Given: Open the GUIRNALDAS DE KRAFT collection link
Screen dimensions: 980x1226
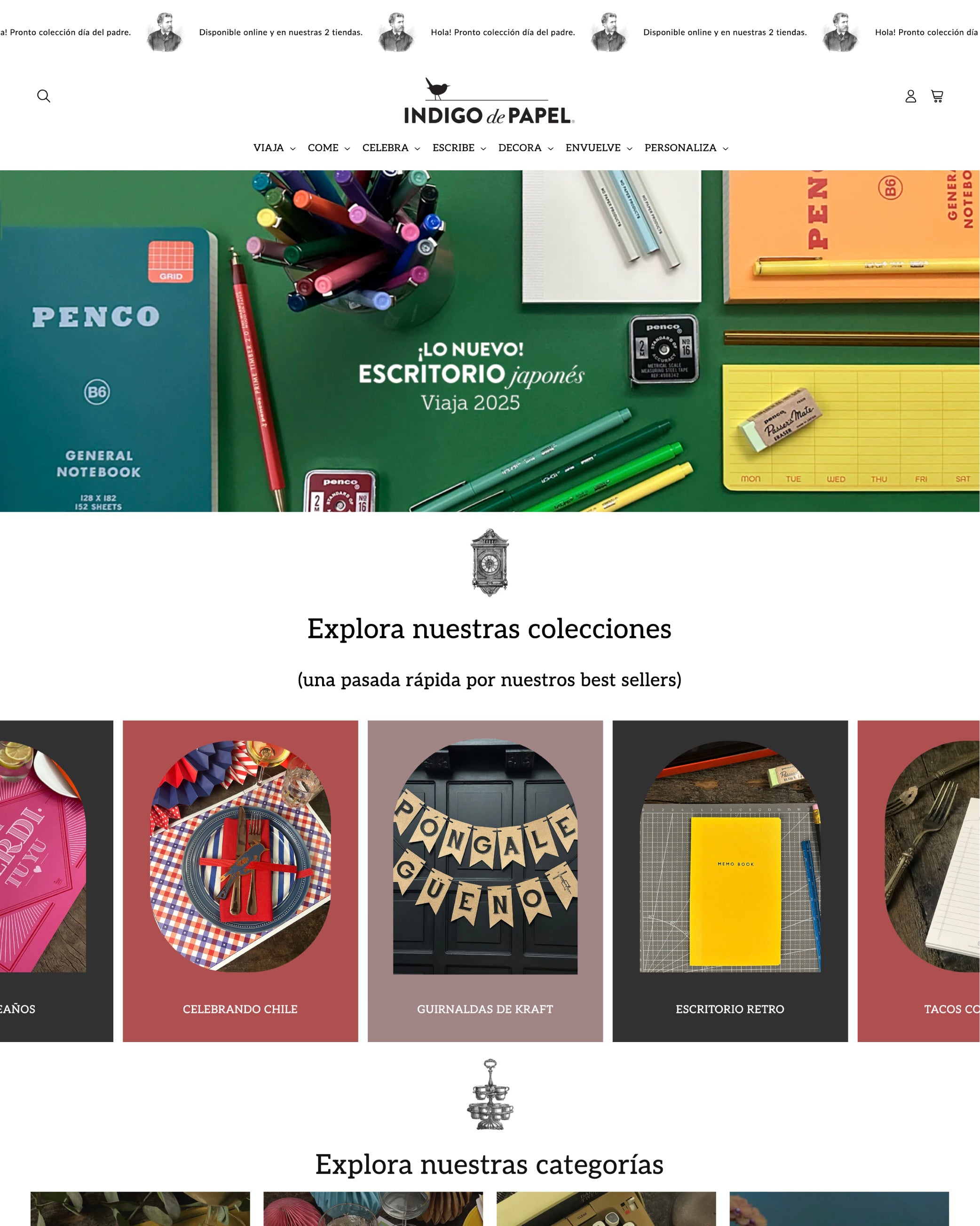Looking at the screenshot, I should coord(485,1009).
